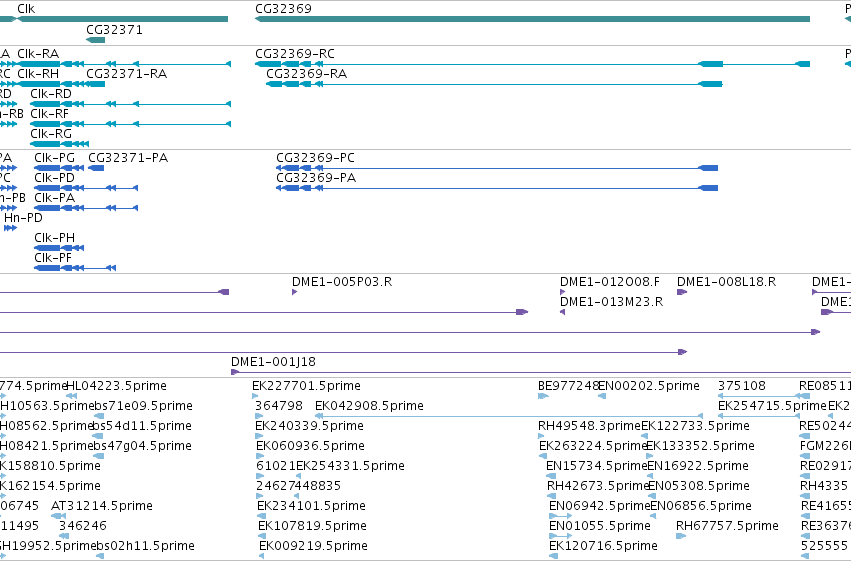This screenshot has height=561, width=851.
Task: Click EST EK042908.5prime
Action: [x=369, y=406]
